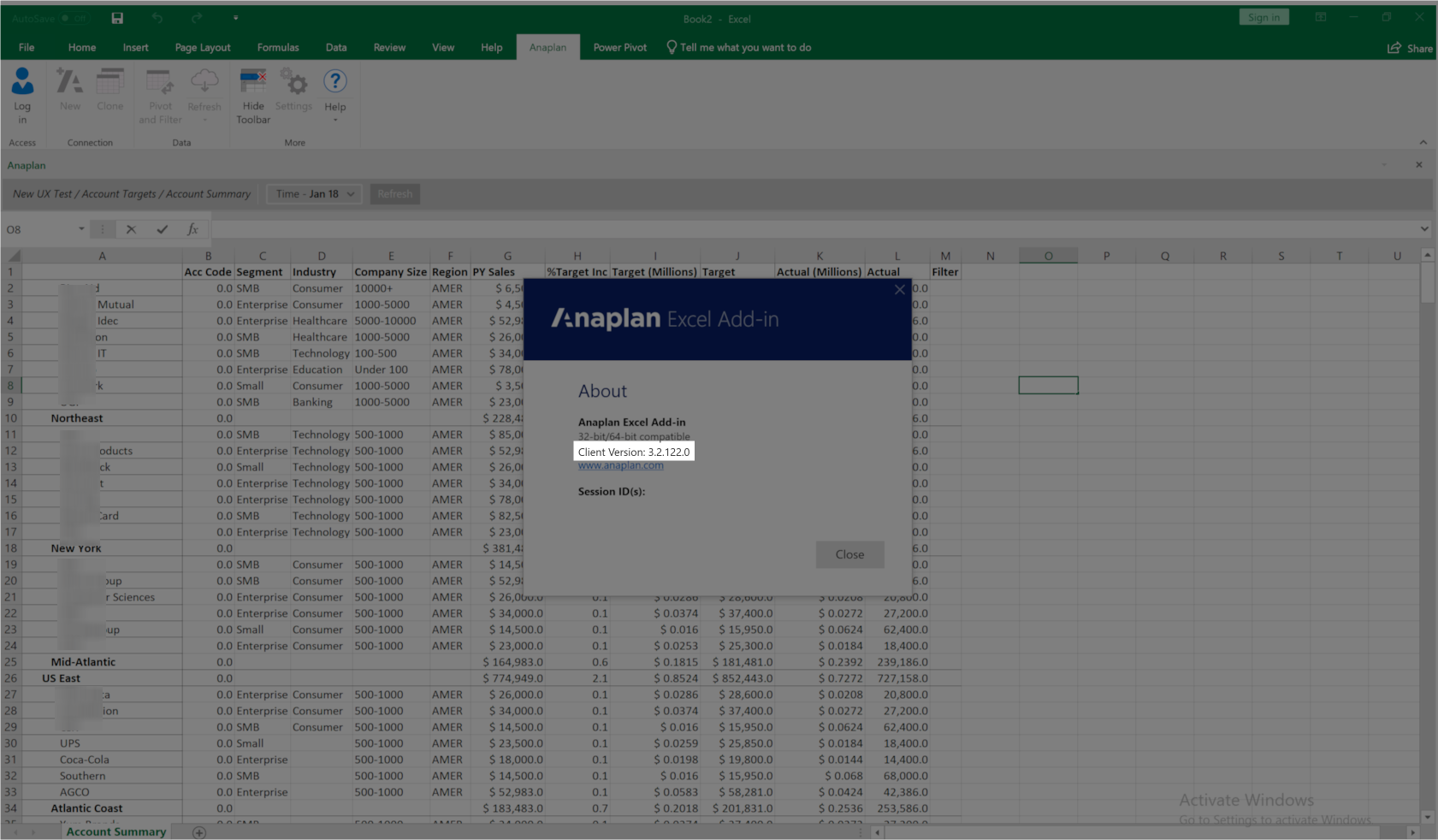Toggle the AutoSave switch

click(74, 18)
